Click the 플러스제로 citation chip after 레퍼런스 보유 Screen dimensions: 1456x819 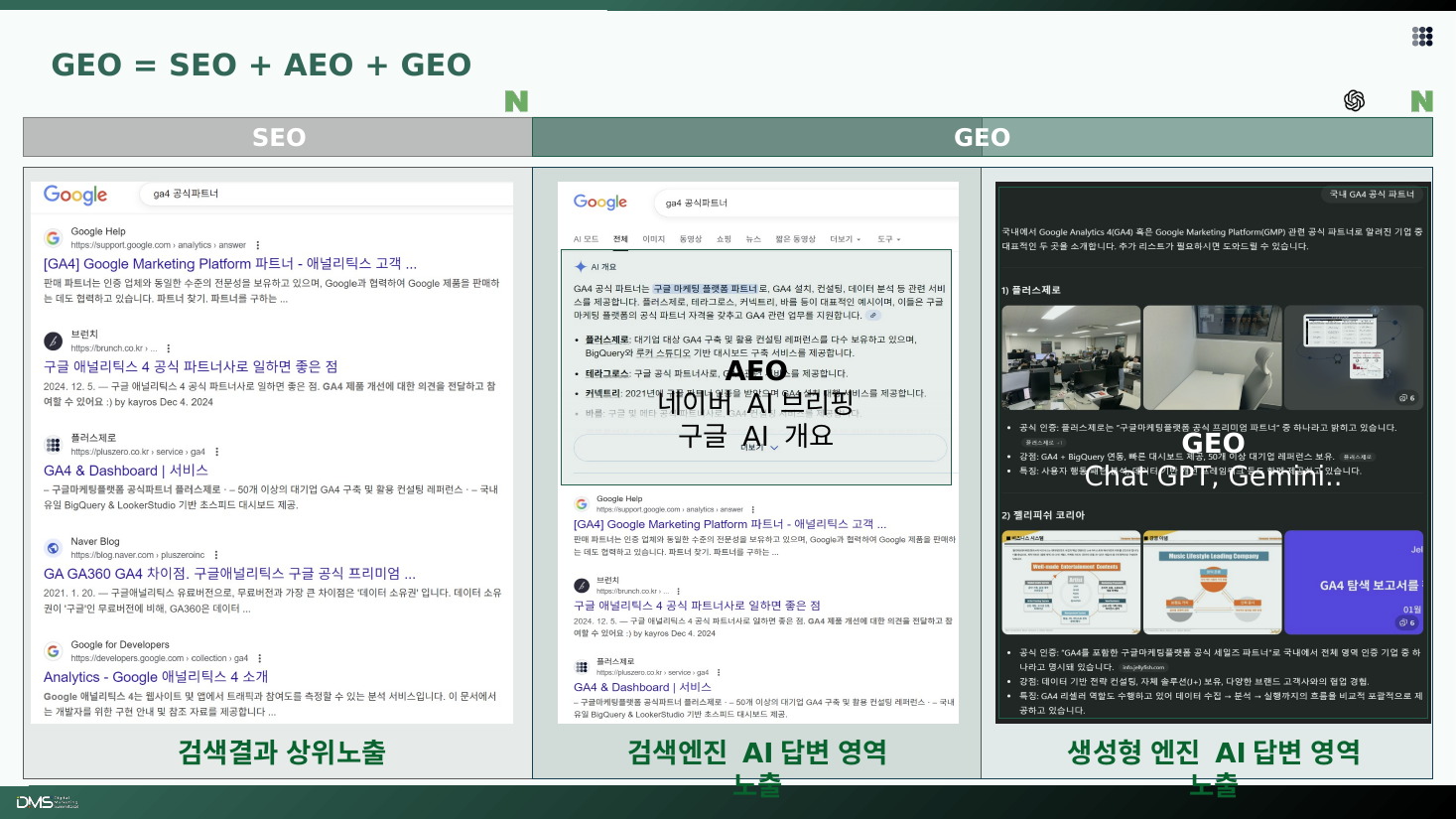pyautogui.click(x=1357, y=457)
